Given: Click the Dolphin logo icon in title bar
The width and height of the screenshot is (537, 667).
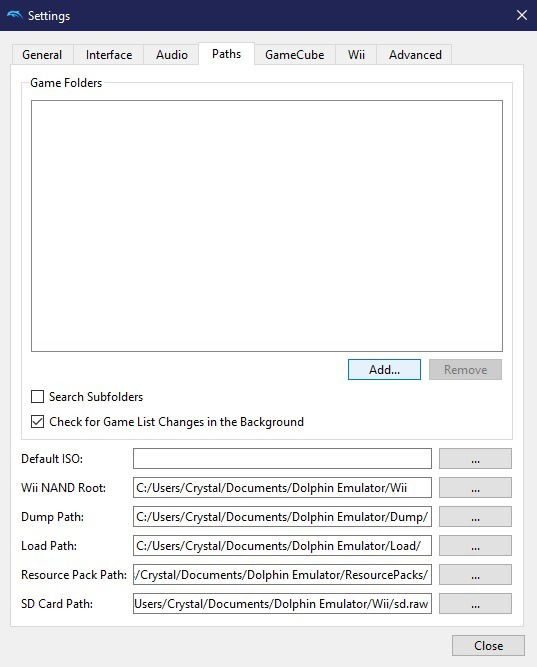Looking at the screenshot, I should pyautogui.click(x=15, y=15).
